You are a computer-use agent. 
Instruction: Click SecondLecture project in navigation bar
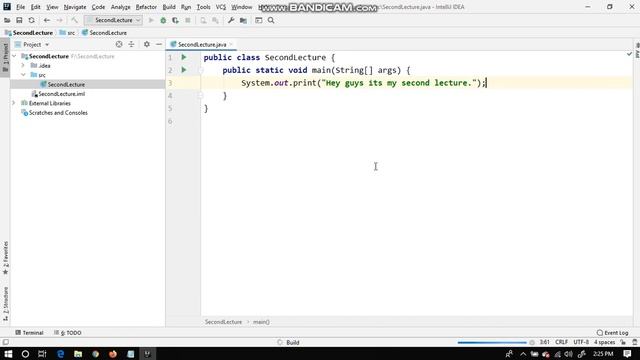[x=29, y=33]
